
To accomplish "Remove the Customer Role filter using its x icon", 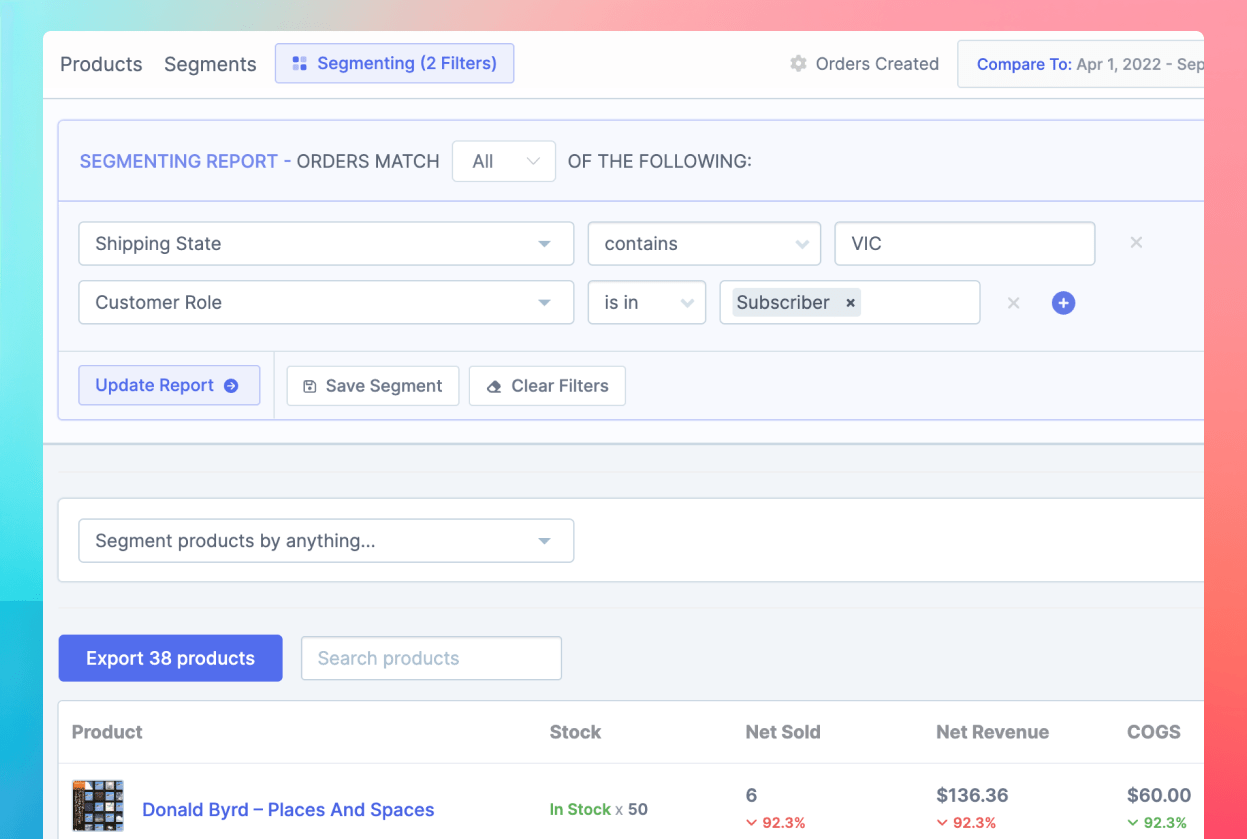I will (1013, 302).
